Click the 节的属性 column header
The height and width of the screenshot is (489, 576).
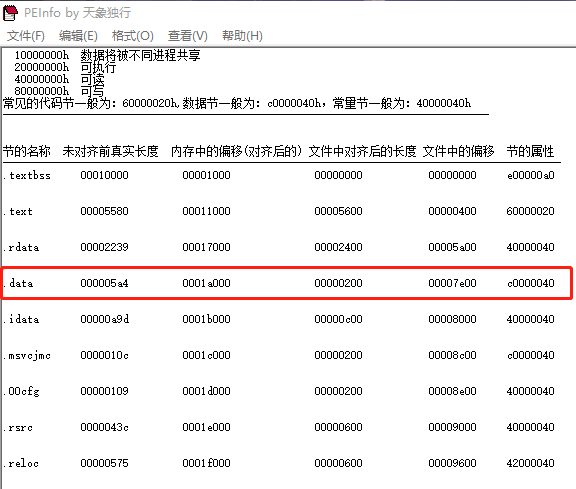530,151
